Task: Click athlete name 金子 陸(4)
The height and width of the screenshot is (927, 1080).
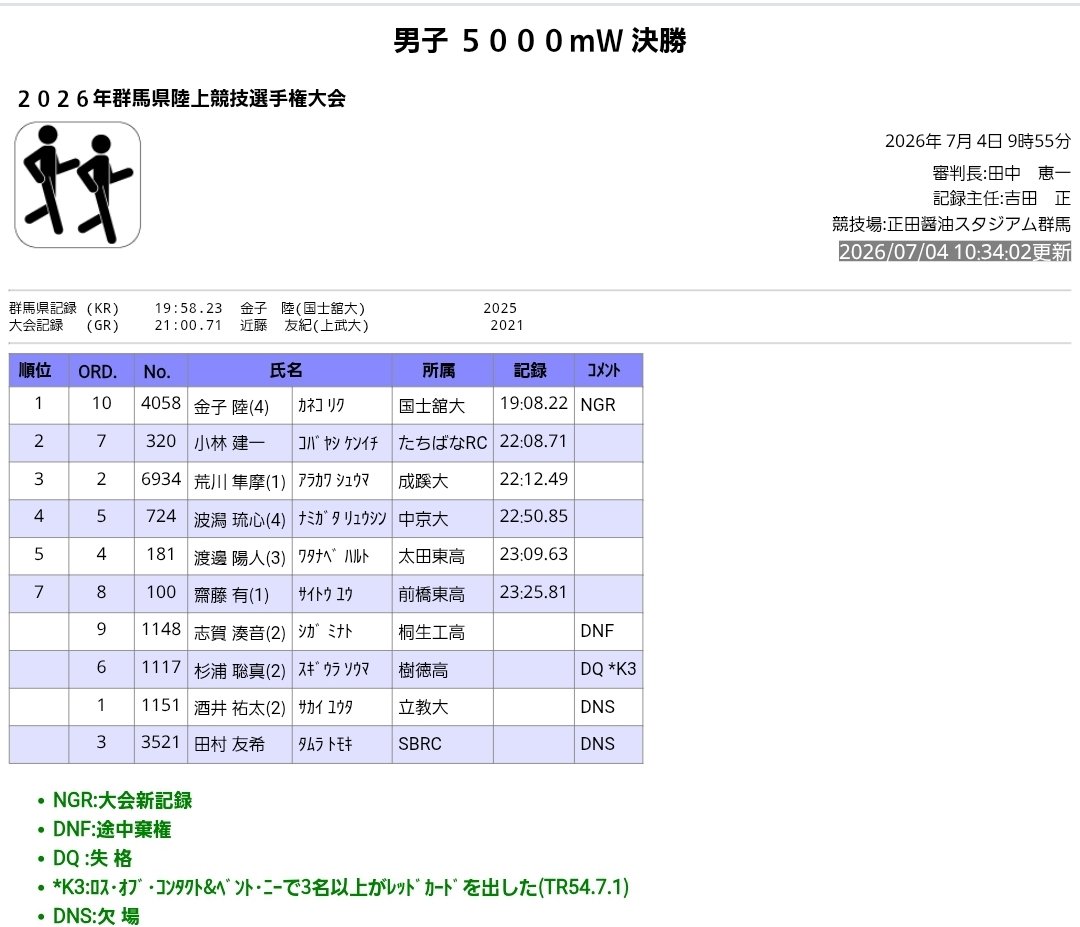Action: 231,406
